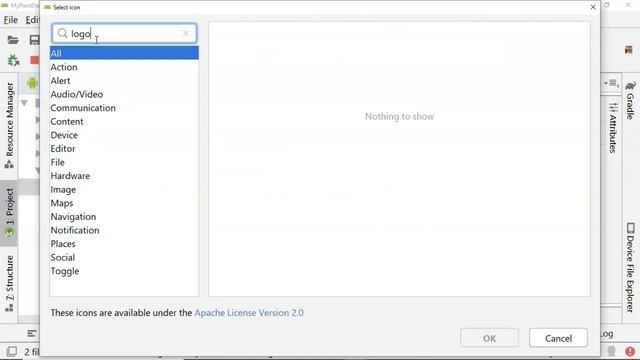Clear the icon search text
The height and width of the screenshot is (360, 640).
[x=186, y=33]
